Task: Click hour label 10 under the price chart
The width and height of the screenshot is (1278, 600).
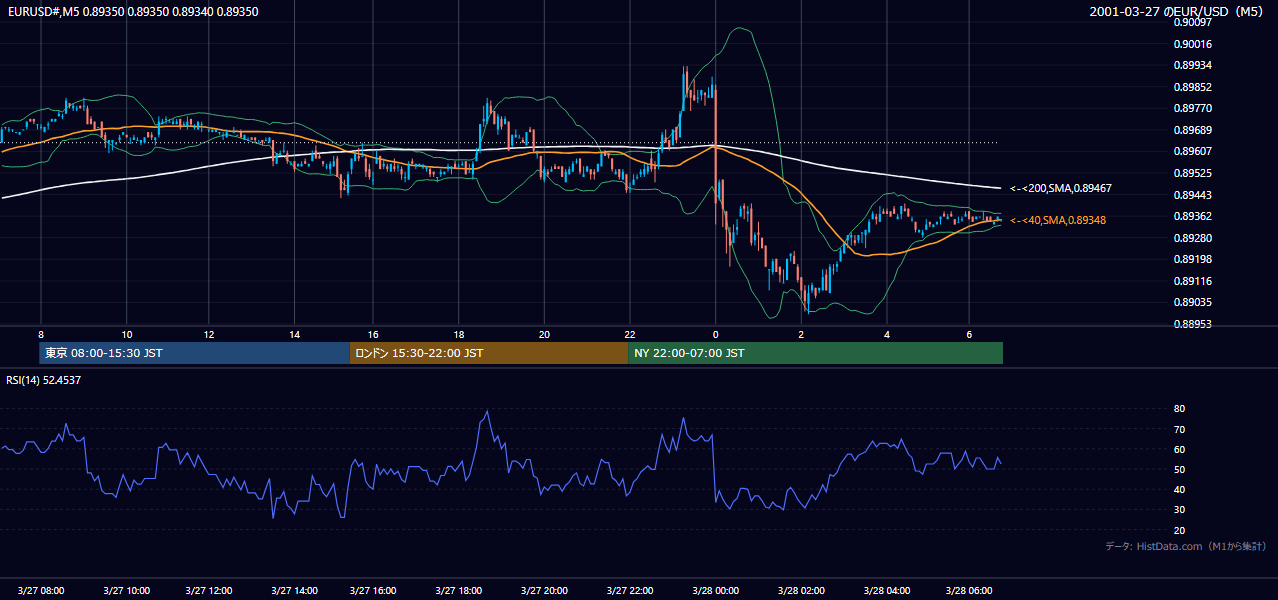Action: click(126, 334)
